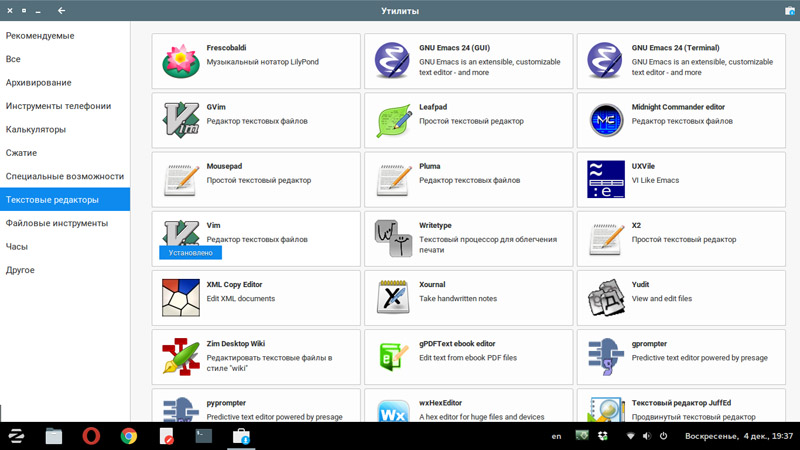Select the Рекомендуемые category
This screenshot has width=800, height=450.
pyautogui.click(x=65, y=36)
